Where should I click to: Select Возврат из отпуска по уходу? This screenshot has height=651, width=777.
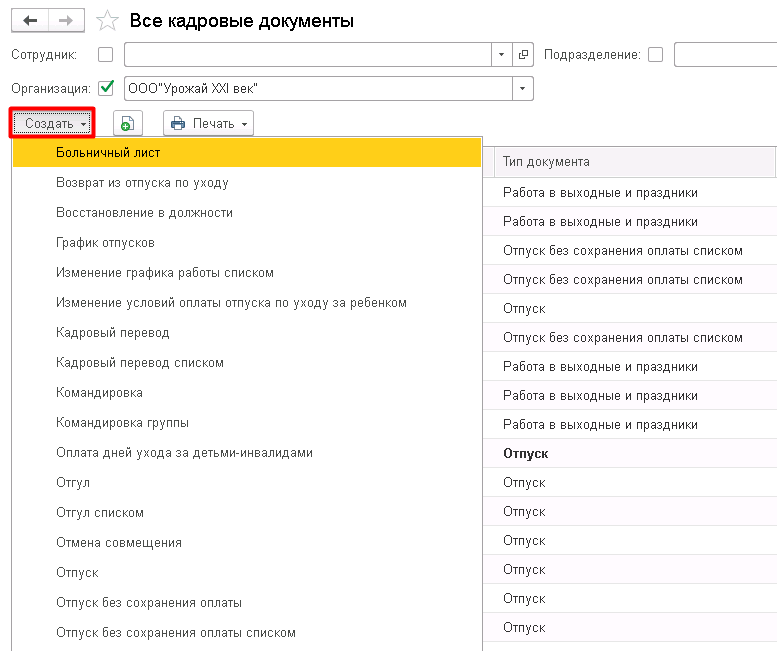(247, 183)
